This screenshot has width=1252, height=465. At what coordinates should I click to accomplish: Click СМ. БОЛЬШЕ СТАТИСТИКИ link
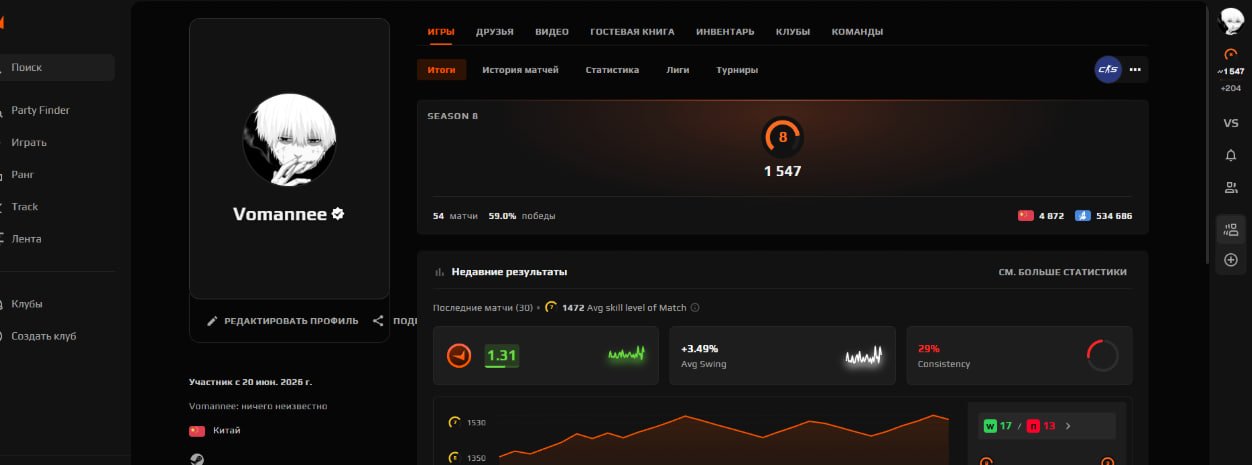tap(1063, 272)
